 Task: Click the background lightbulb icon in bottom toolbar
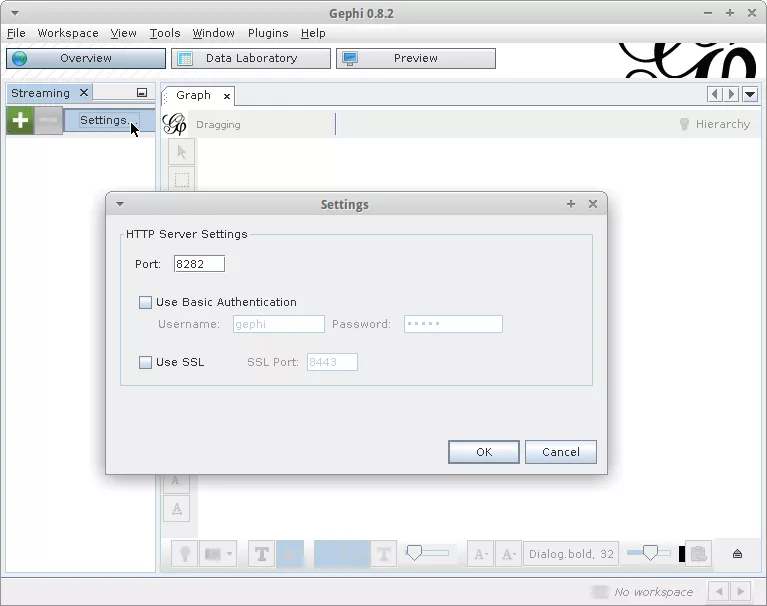point(184,554)
